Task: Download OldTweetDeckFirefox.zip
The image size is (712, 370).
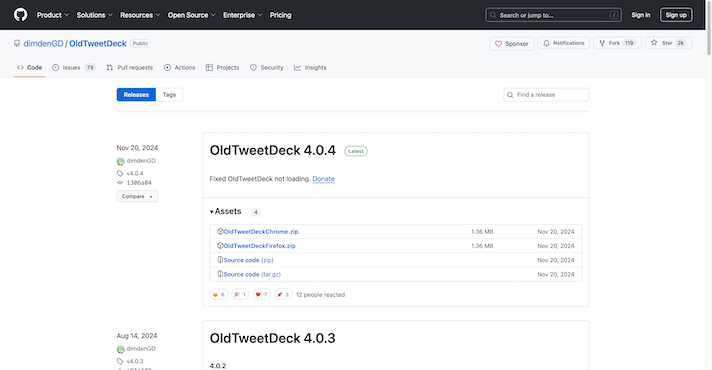Action: point(259,246)
